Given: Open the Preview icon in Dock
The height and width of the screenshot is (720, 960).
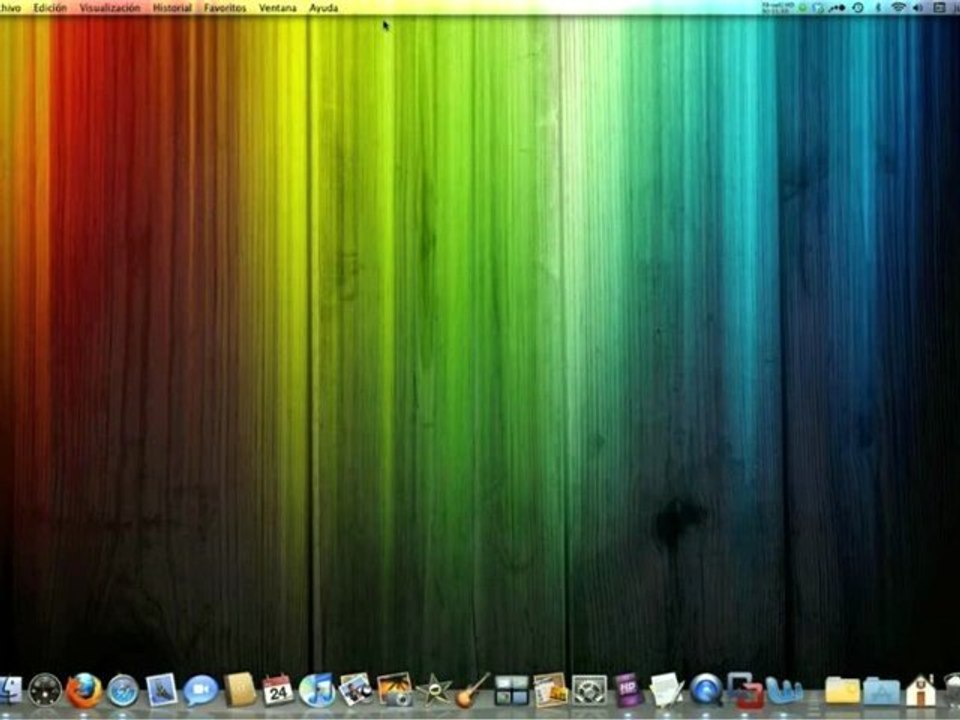Looking at the screenshot, I should tap(356, 689).
